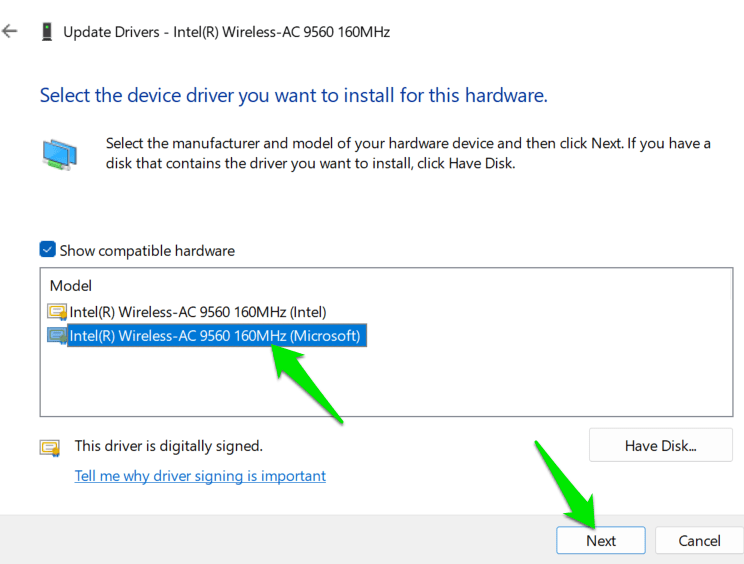Click the heading 'Select the device driver' text

[293, 95]
